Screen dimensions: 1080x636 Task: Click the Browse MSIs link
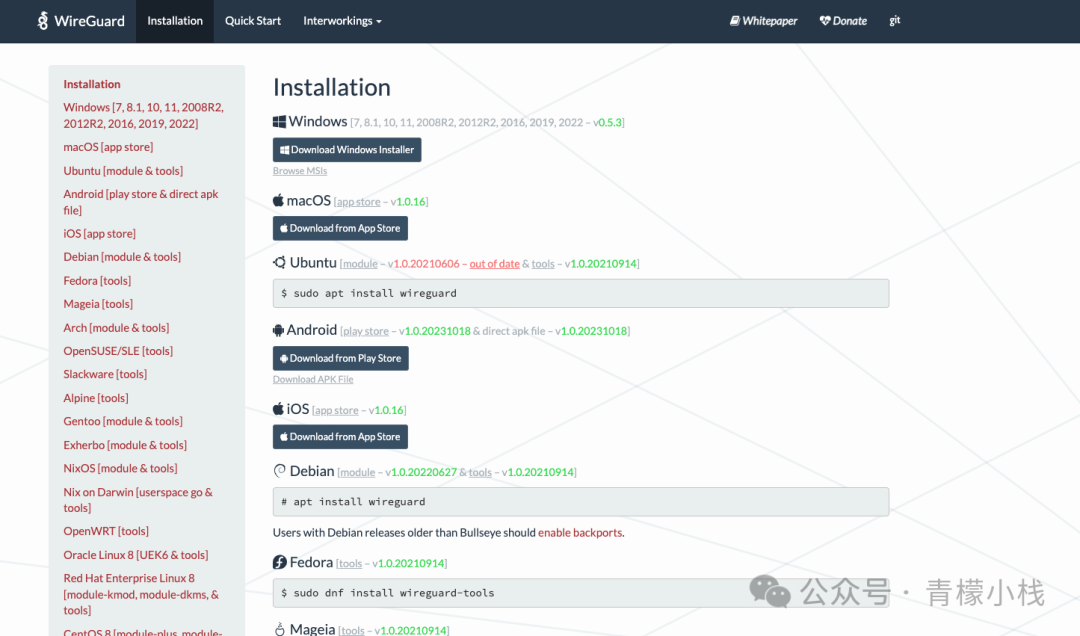(300, 171)
